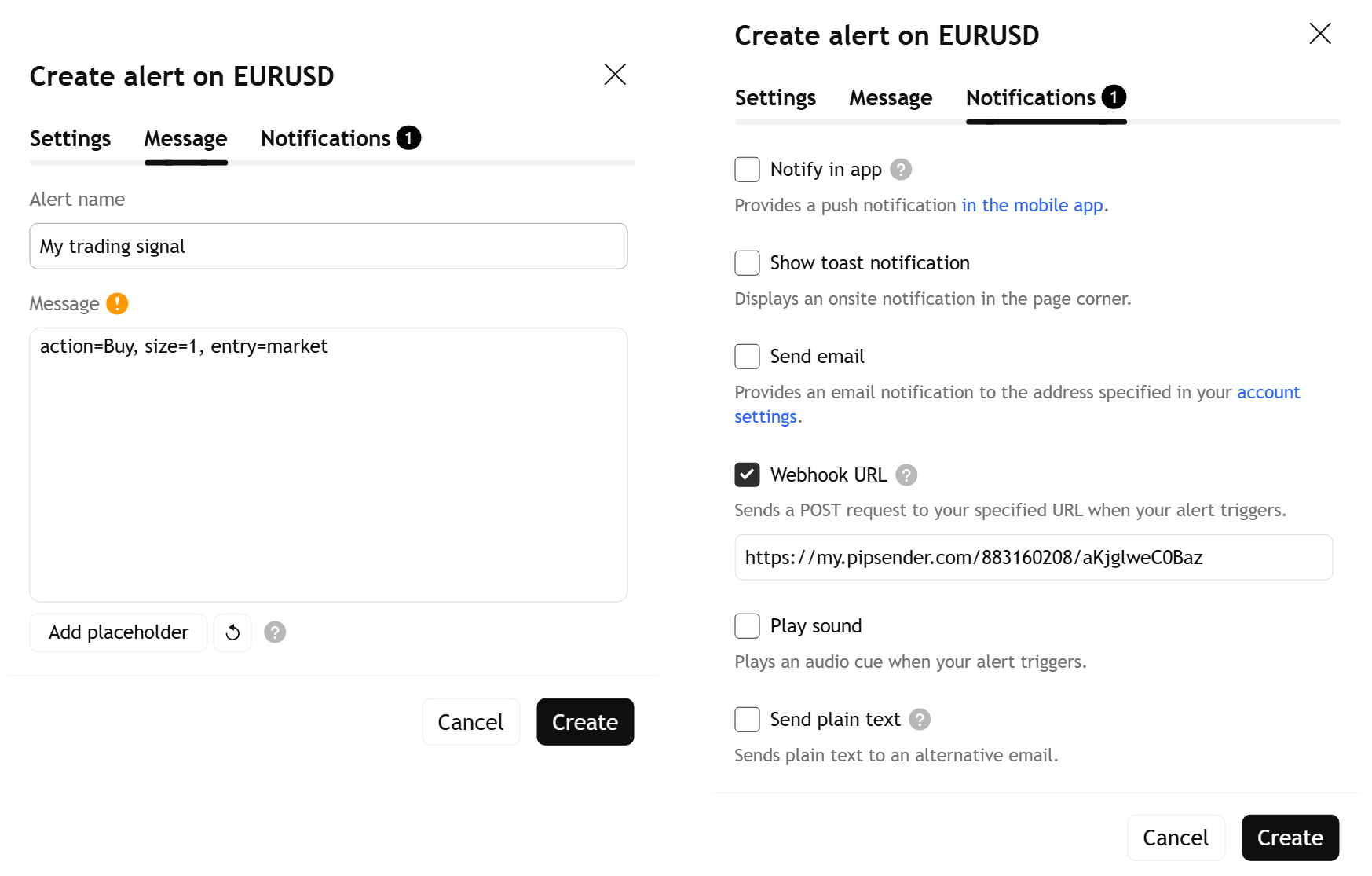Open Message tab in right dialog
Image resolution: width=1372 pixels, height=876 pixels.
(x=890, y=98)
